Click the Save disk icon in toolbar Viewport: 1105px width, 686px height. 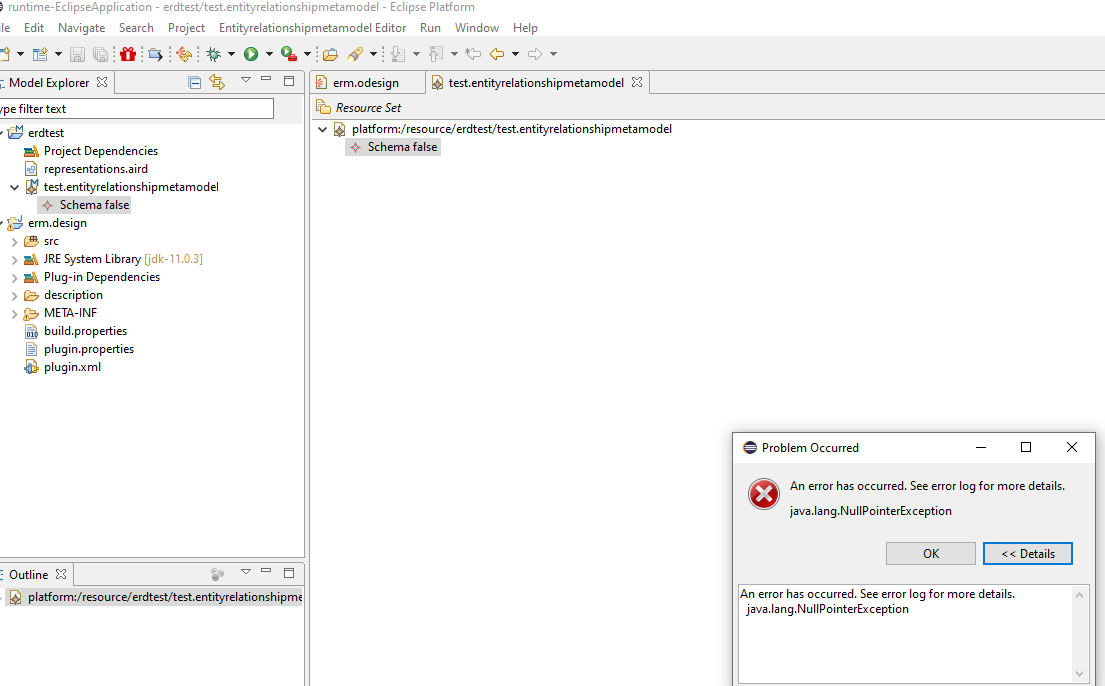tap(77, 54)
